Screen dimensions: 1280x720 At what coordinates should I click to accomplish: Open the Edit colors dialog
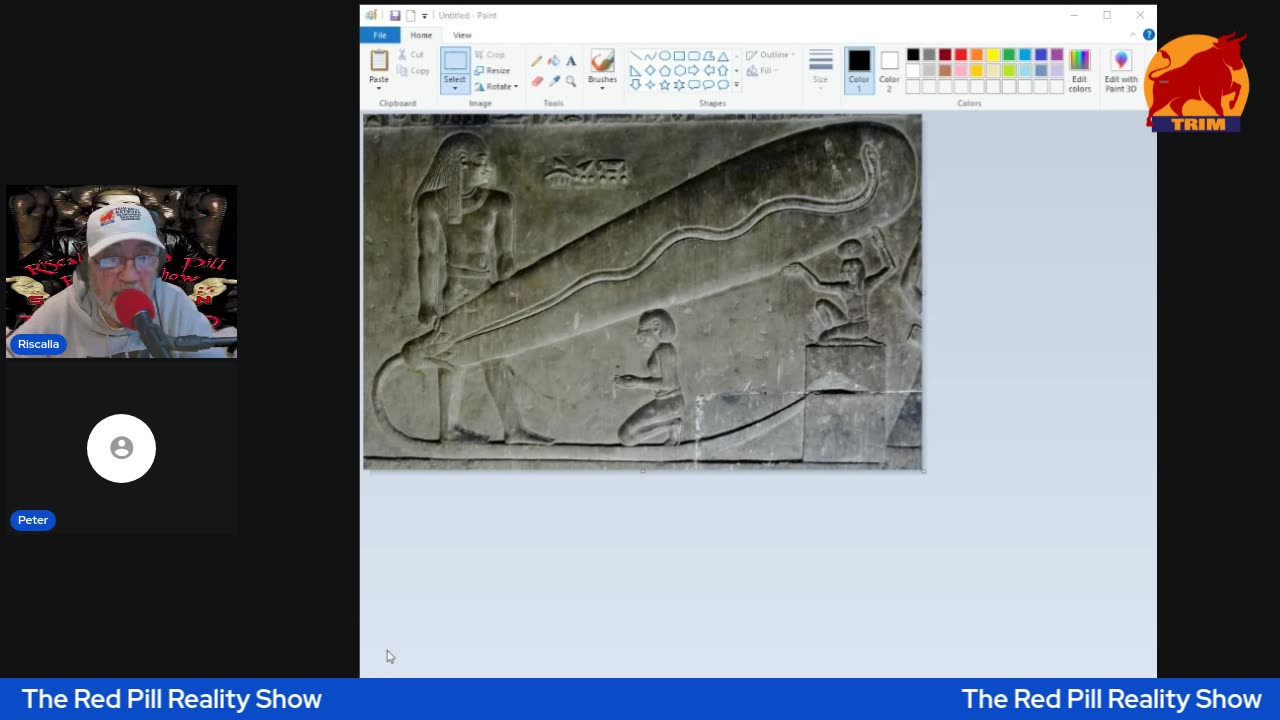[x=1079, y=71]
